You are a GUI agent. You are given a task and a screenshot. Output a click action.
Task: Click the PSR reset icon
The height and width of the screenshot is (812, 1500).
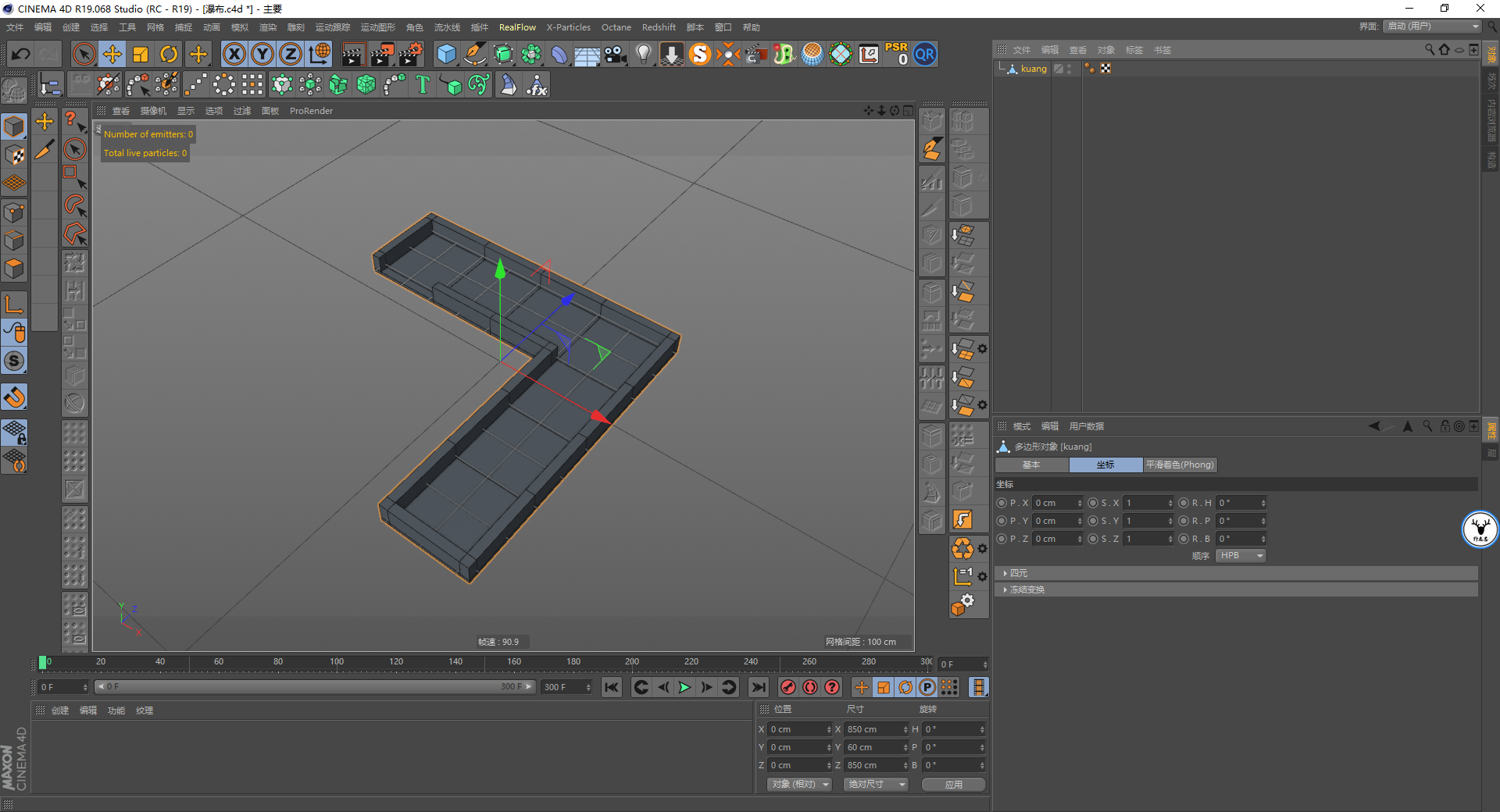[x=896, y=54]
